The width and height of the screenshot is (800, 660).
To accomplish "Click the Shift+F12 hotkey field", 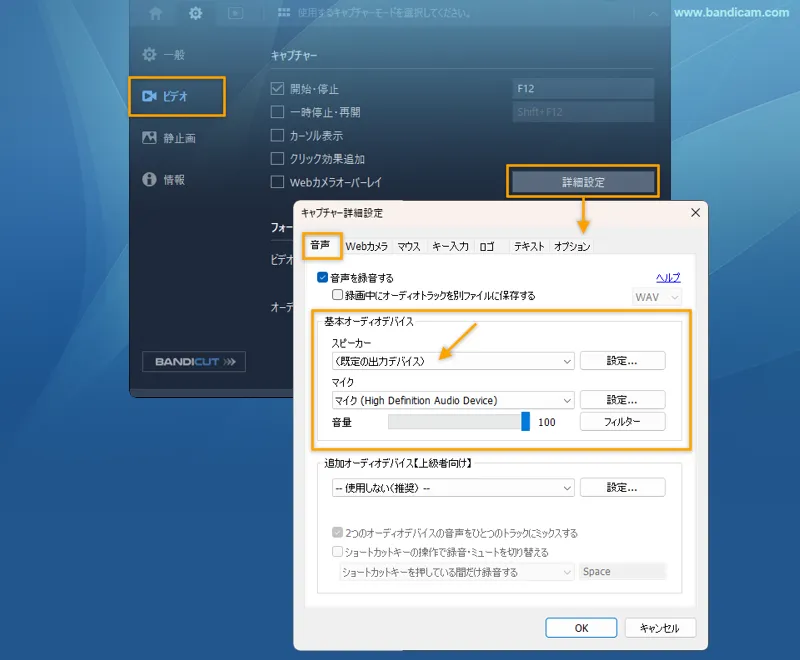I will tap(583, 112).
